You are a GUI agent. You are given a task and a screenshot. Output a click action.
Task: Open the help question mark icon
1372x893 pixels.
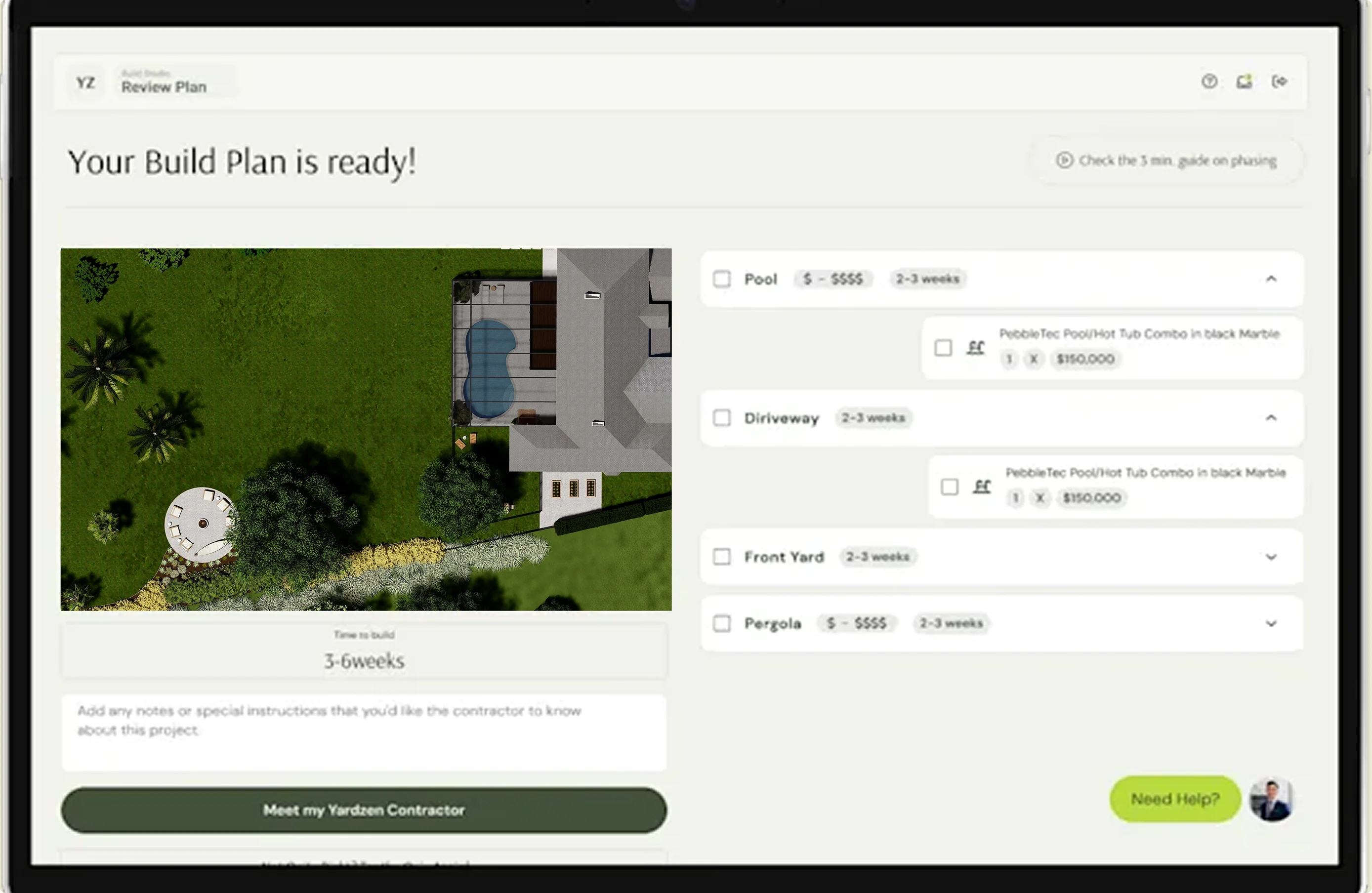(1209, 82)
